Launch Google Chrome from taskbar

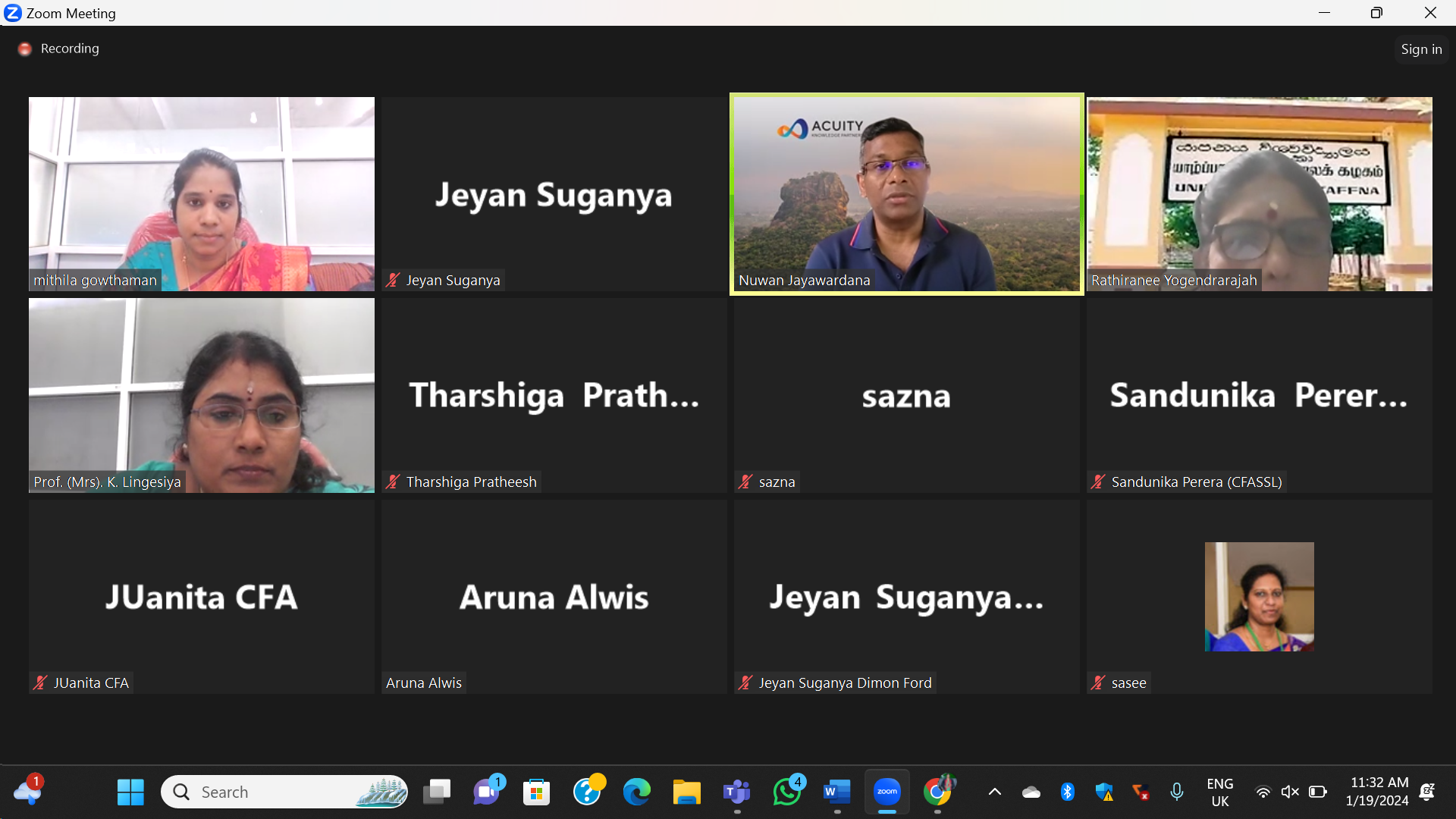pos(937,792)
